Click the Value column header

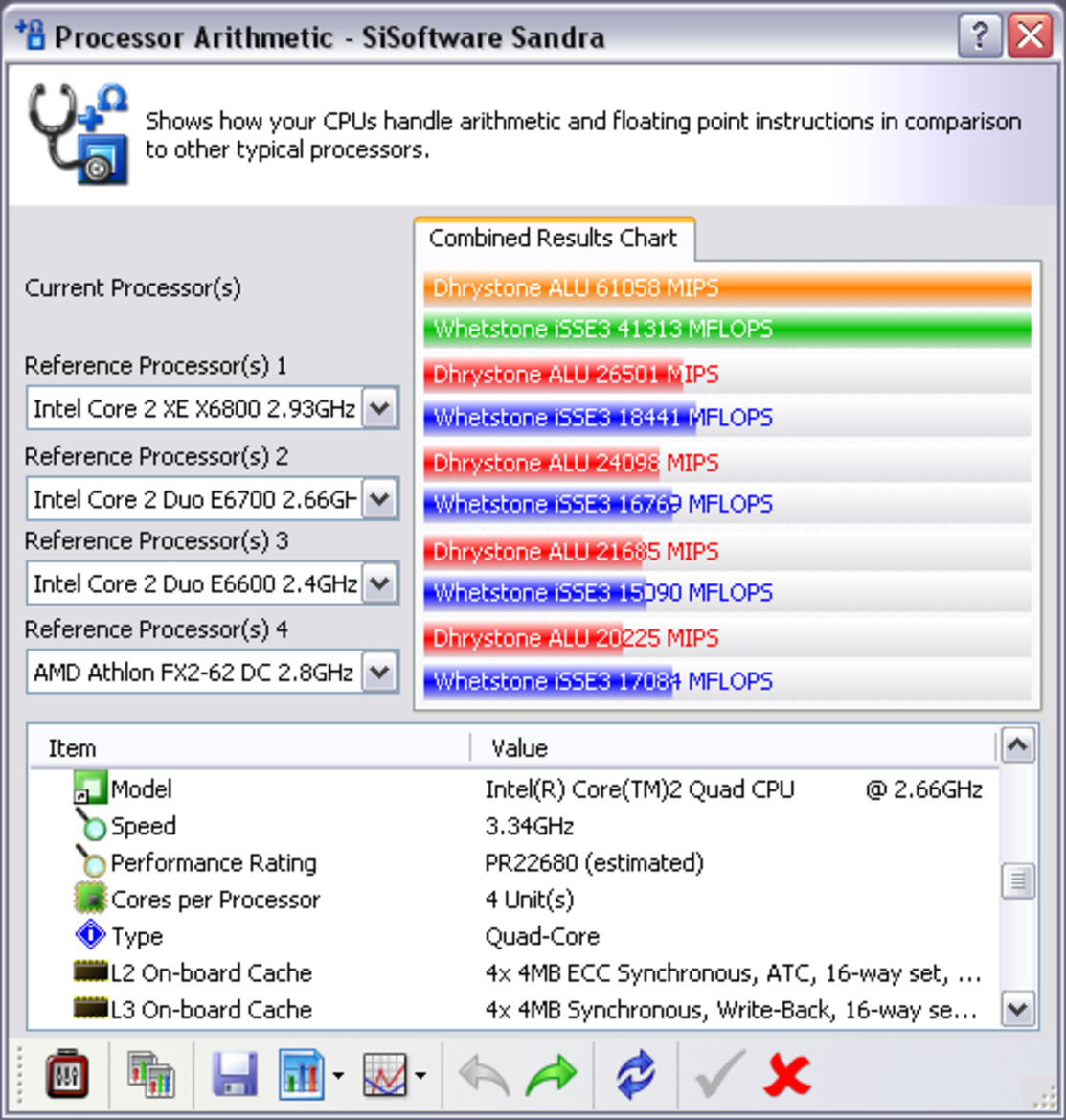point(734,748)
